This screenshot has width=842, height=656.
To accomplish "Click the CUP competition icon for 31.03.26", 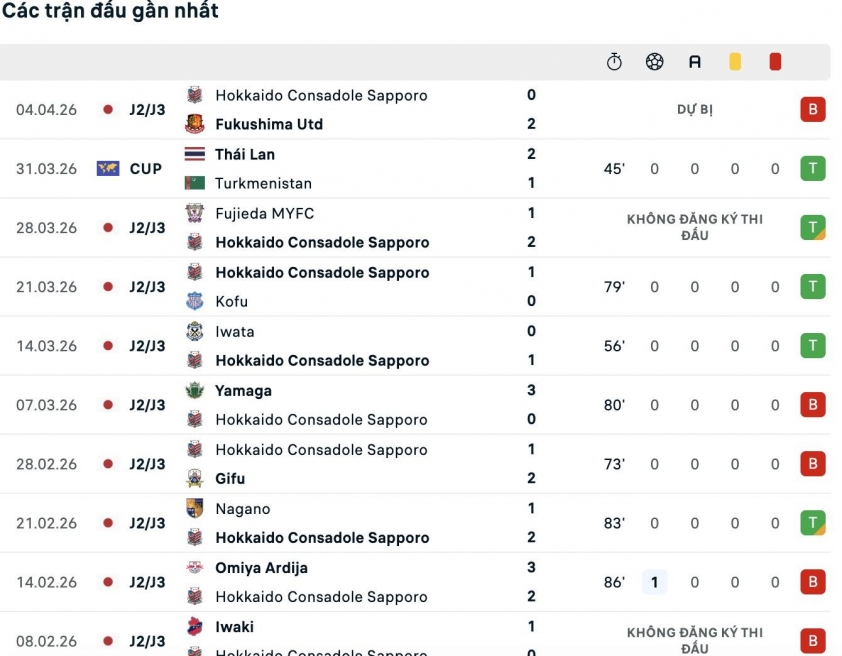I will [x=108, y=168].
